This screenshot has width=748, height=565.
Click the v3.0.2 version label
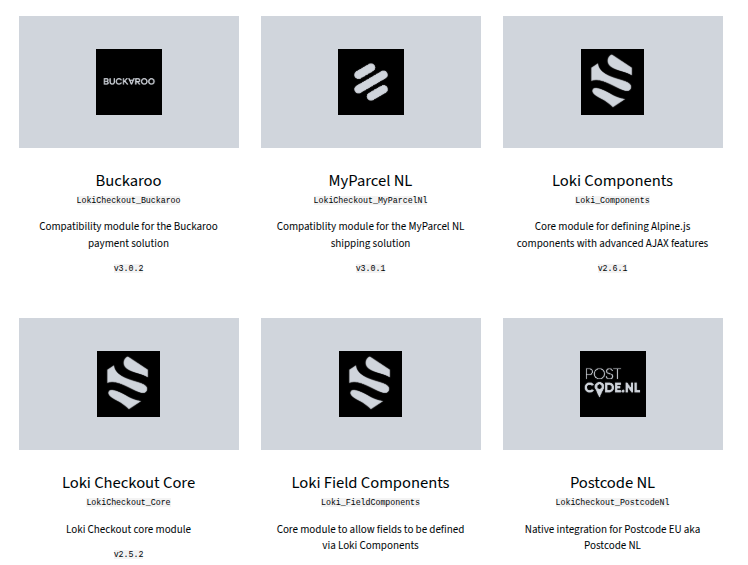point(128,268)
